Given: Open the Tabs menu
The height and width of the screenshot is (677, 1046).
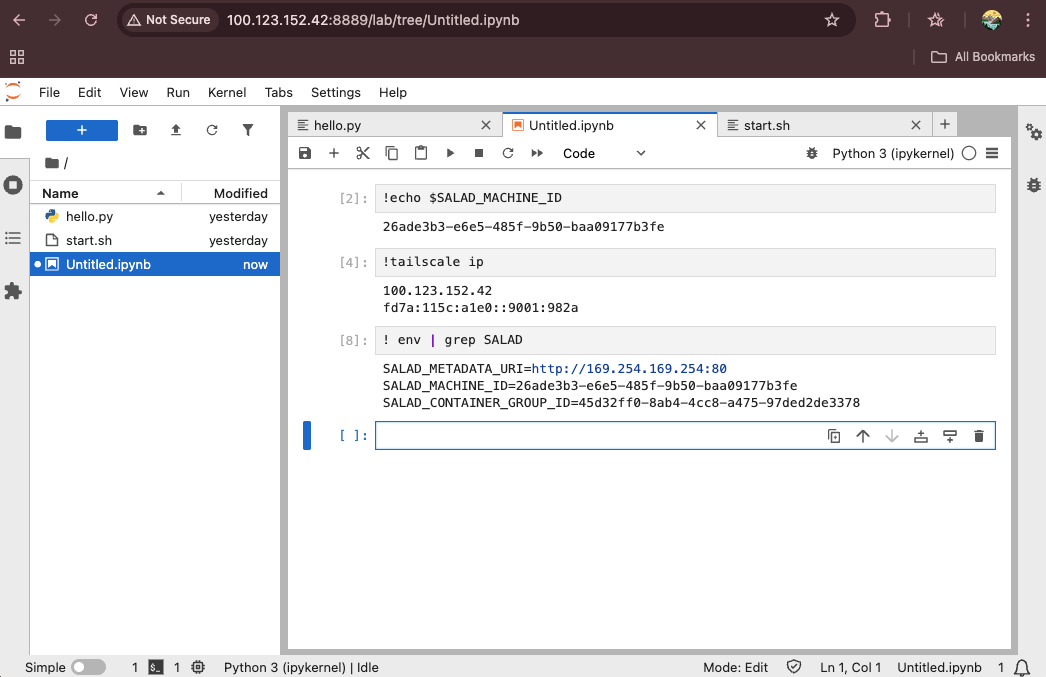Looking at the screenshot, I should (279, 93).
